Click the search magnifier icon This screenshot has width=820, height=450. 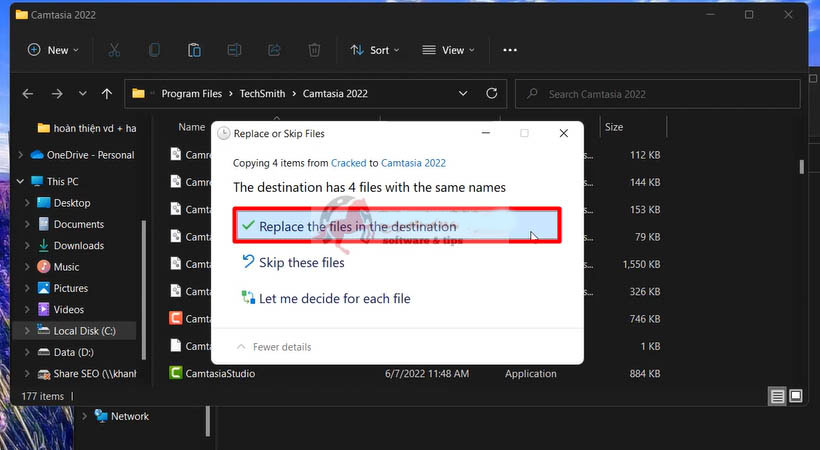click(532, 94)
